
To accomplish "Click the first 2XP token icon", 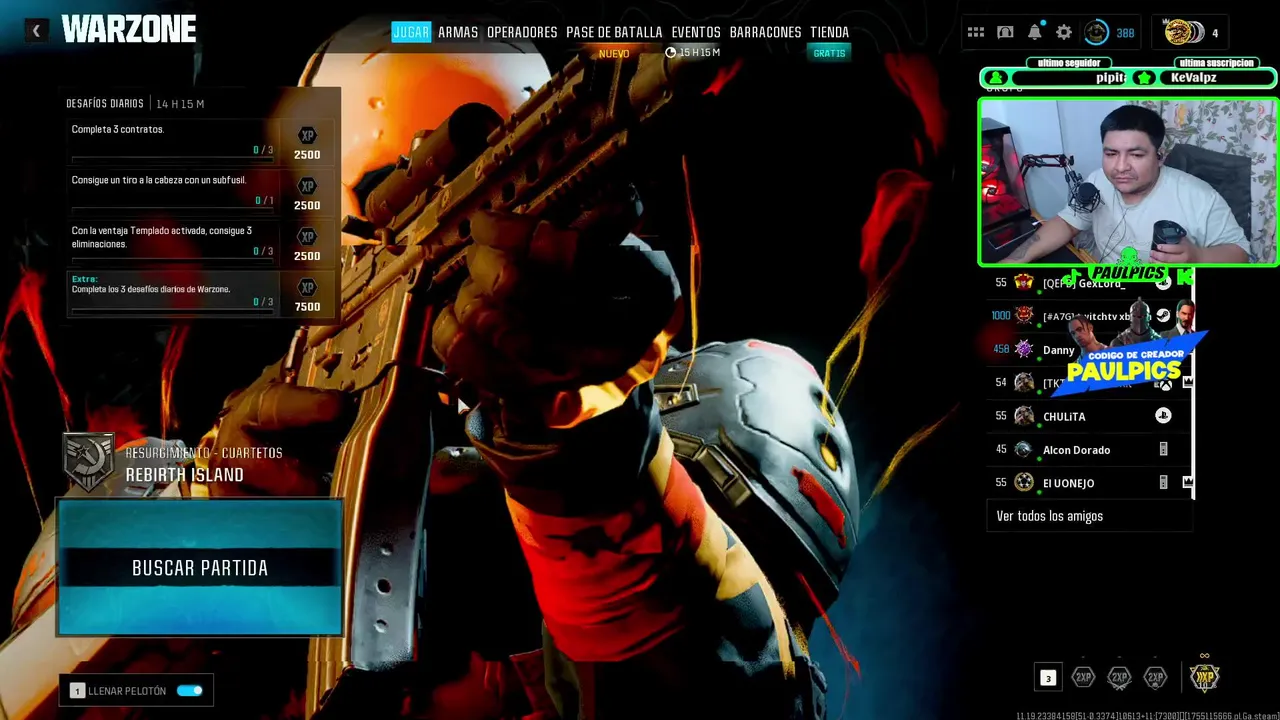I will [x=1083, y=677].
